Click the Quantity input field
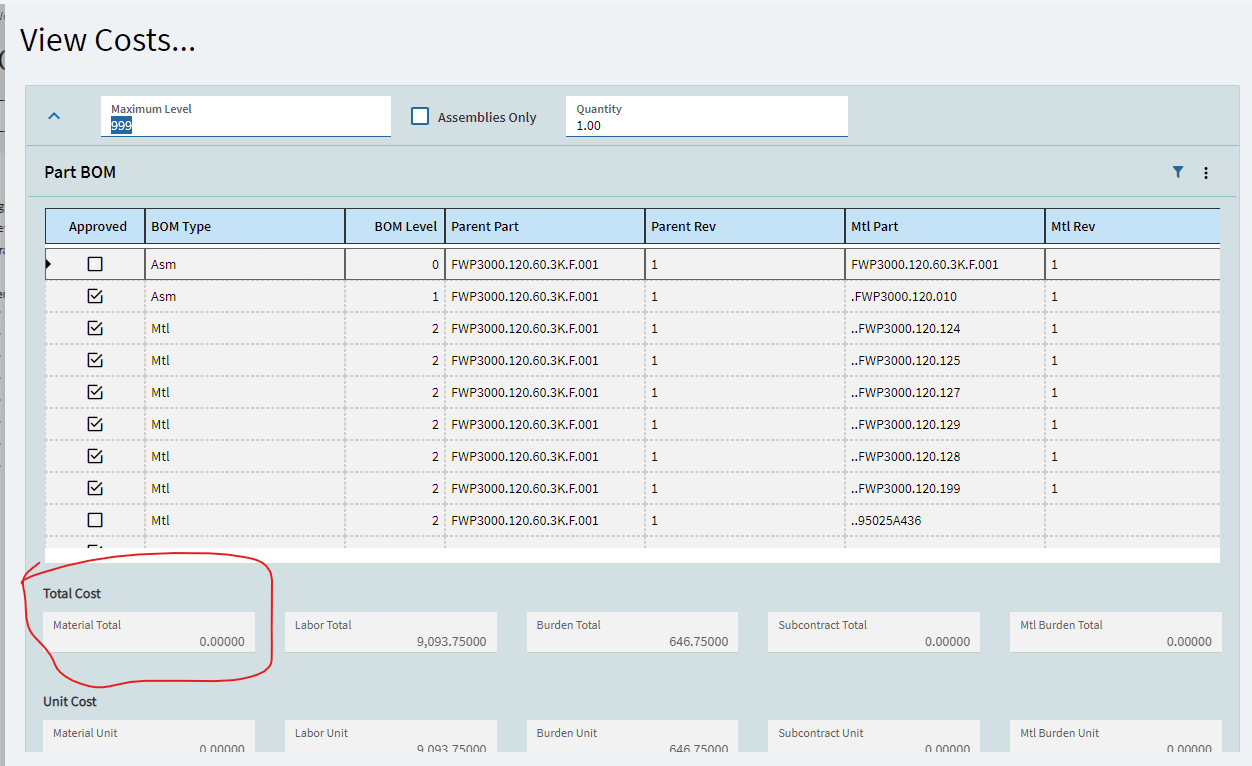The image size is (1252, 766). [x=706, y=125]
